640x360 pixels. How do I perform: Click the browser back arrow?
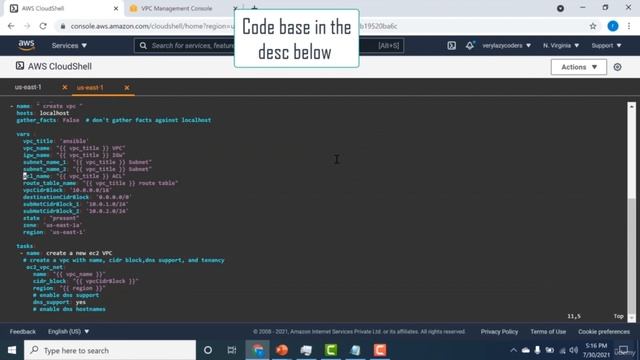[x=11, y=26]
